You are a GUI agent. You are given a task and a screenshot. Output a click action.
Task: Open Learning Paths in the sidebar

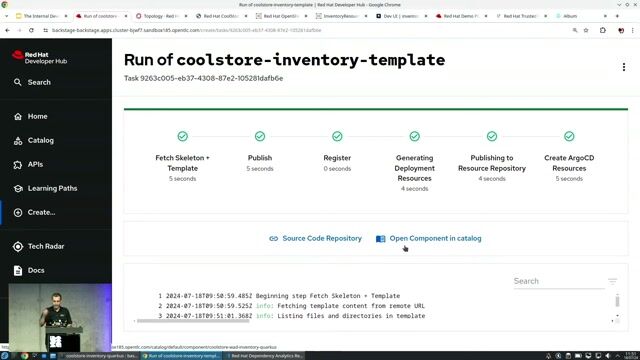(x=45, y=189)
